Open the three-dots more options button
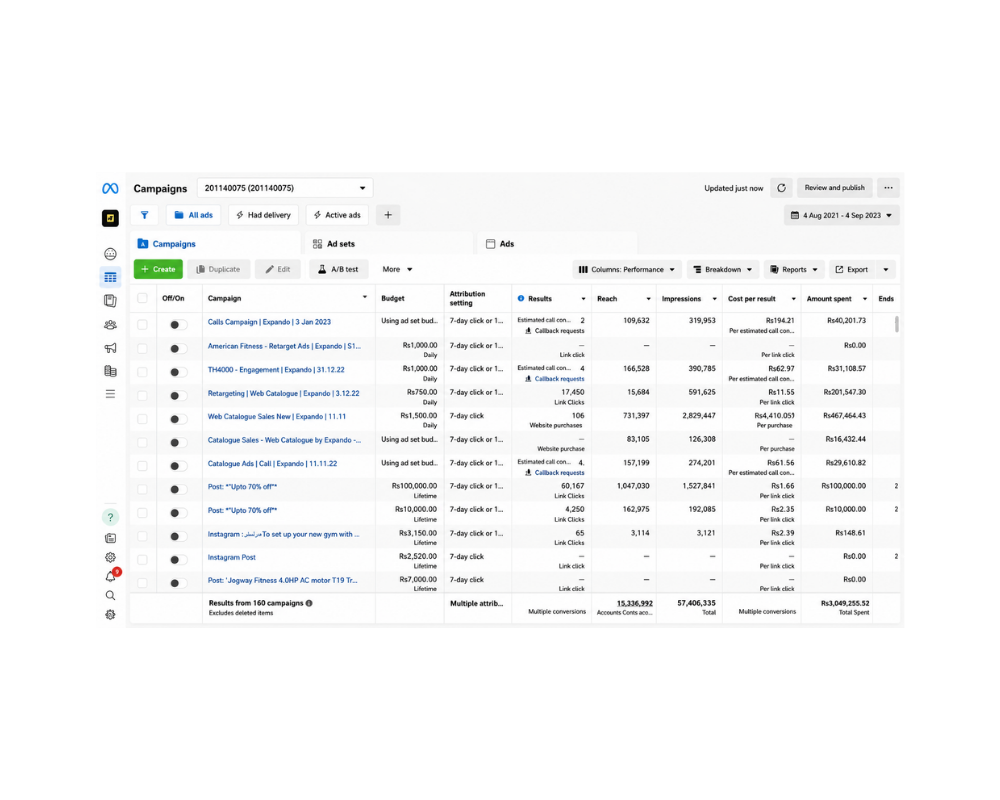1000x800 pixels. 888,188
